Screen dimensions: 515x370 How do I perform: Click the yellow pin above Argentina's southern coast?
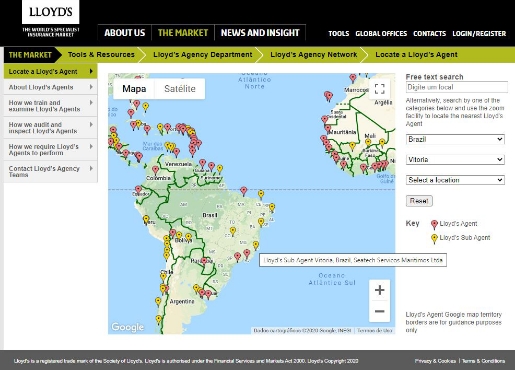pos(159,319)
